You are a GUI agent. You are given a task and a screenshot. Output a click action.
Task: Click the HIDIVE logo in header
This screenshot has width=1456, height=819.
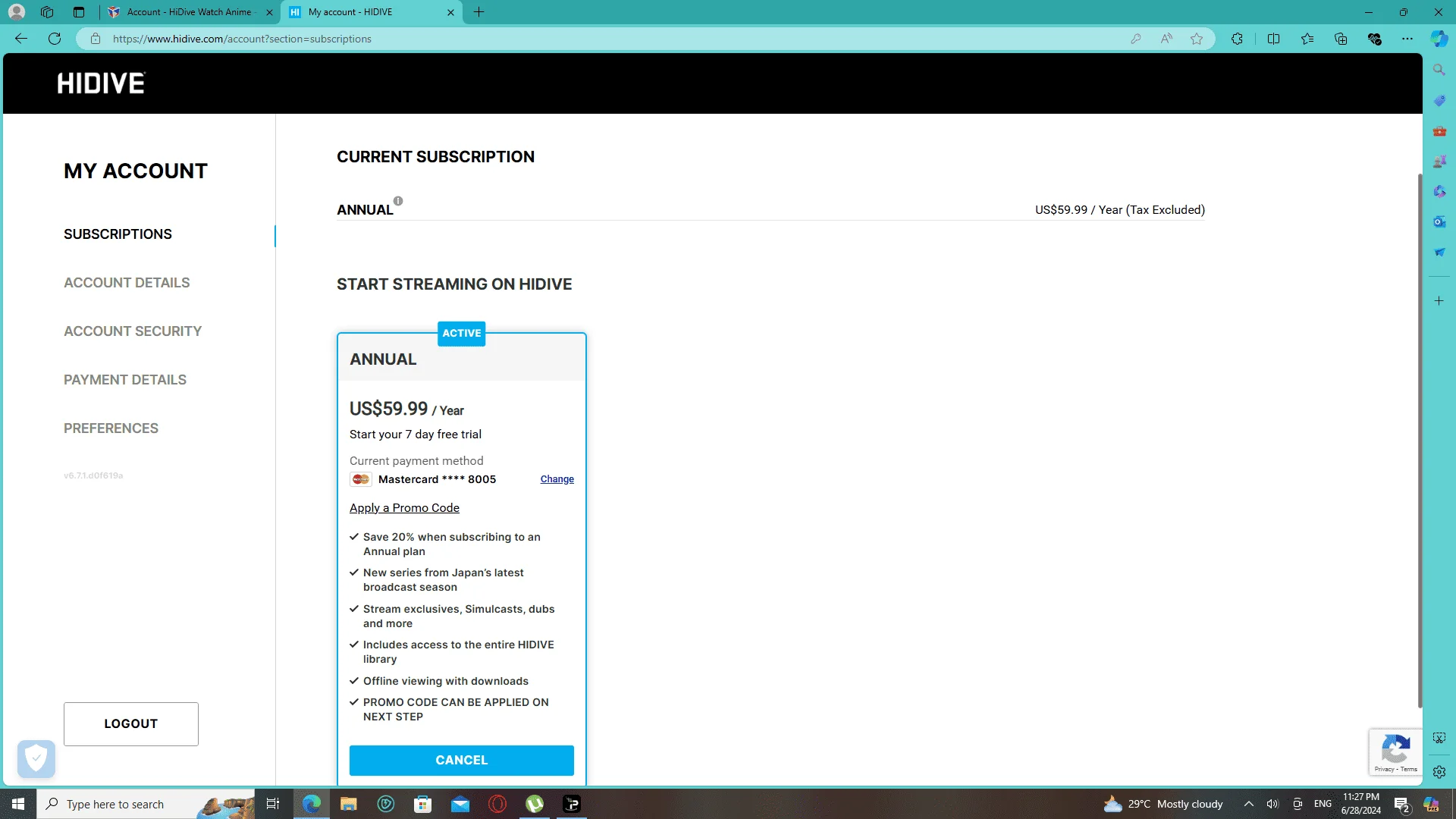[101, 83]
